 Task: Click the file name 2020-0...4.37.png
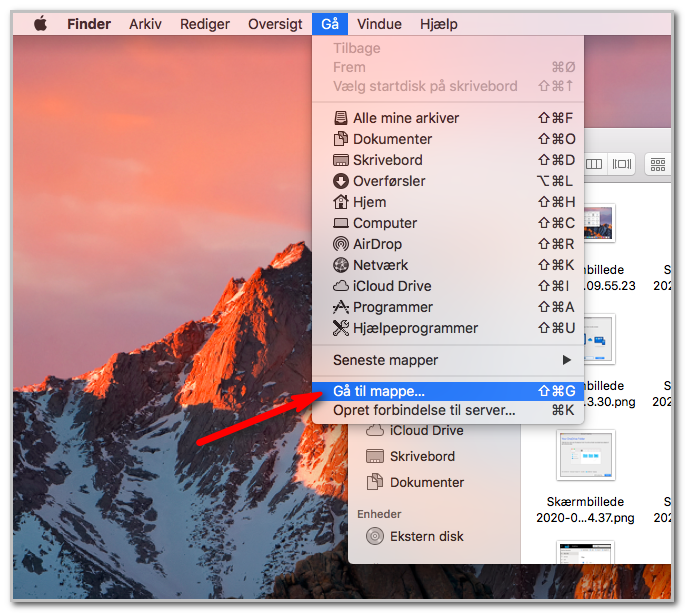pos(585,518)
